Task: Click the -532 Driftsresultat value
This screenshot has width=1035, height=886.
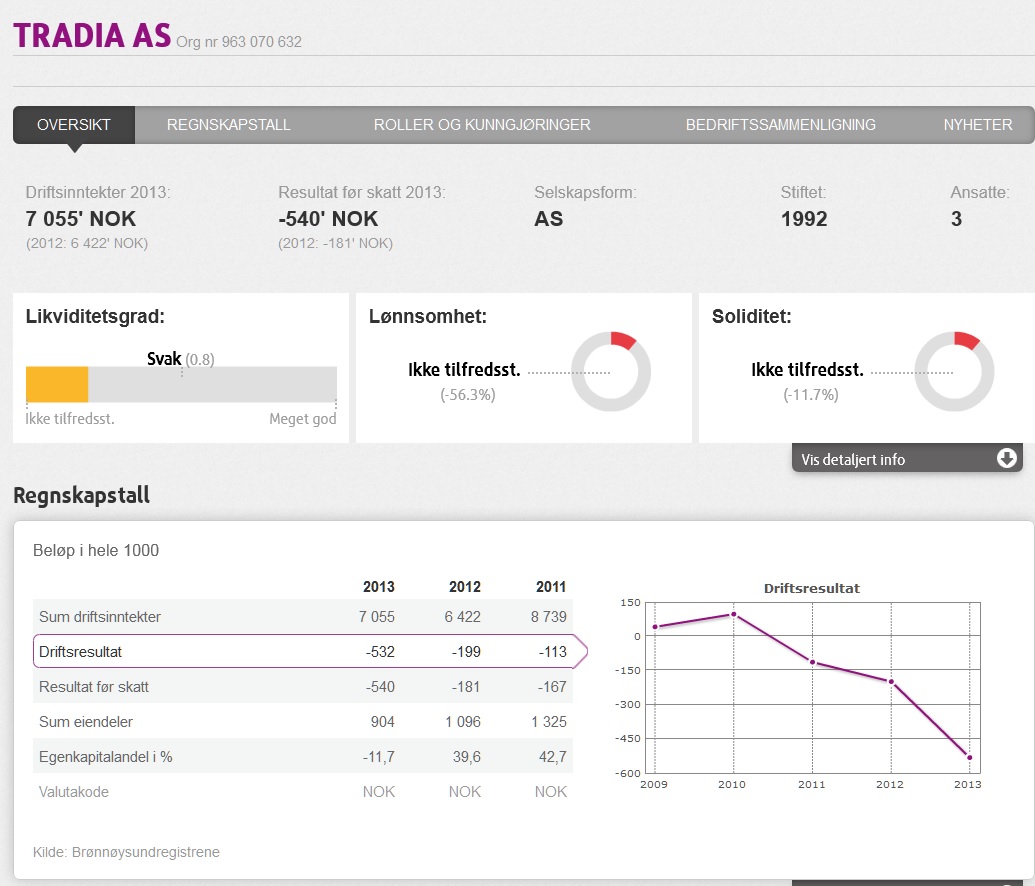Action: click(380, 652)
